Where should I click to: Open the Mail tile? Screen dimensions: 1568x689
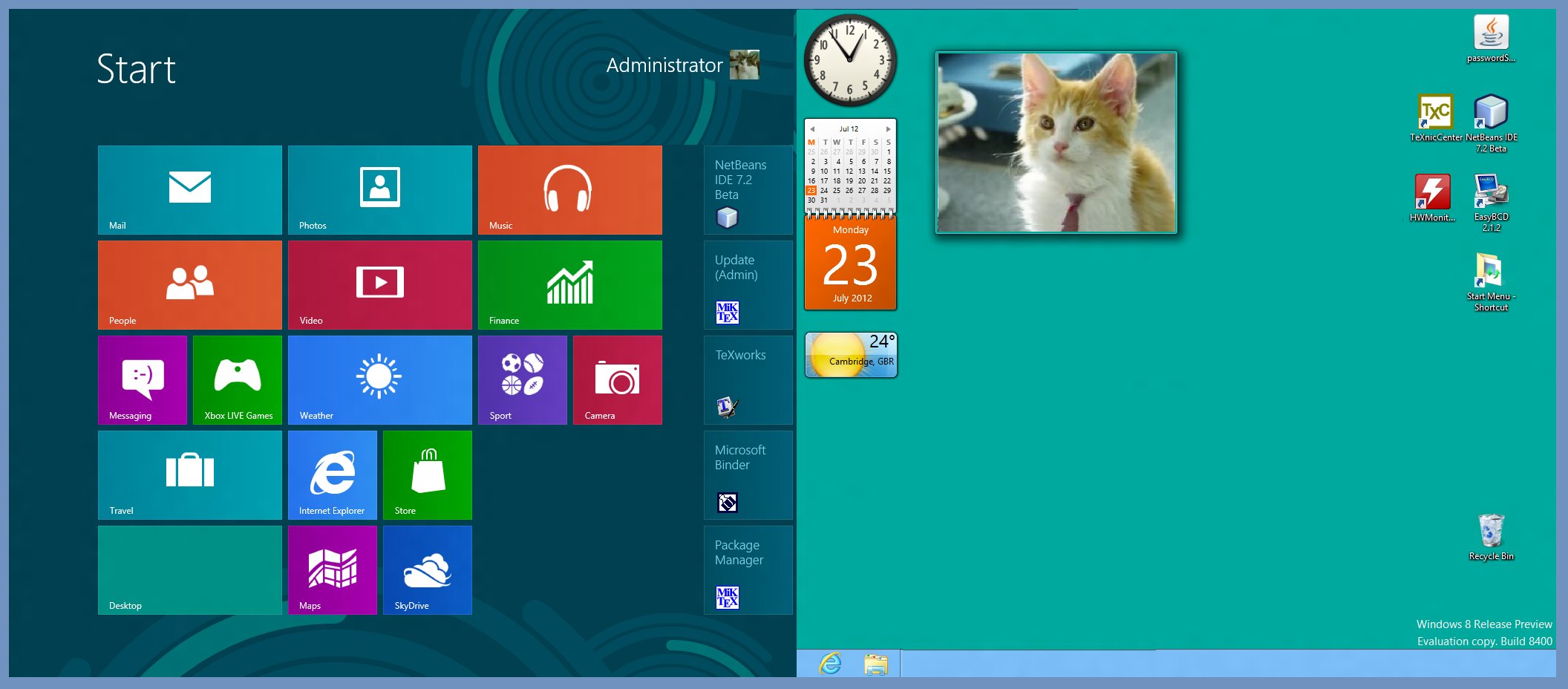click(x=190, y=190)
